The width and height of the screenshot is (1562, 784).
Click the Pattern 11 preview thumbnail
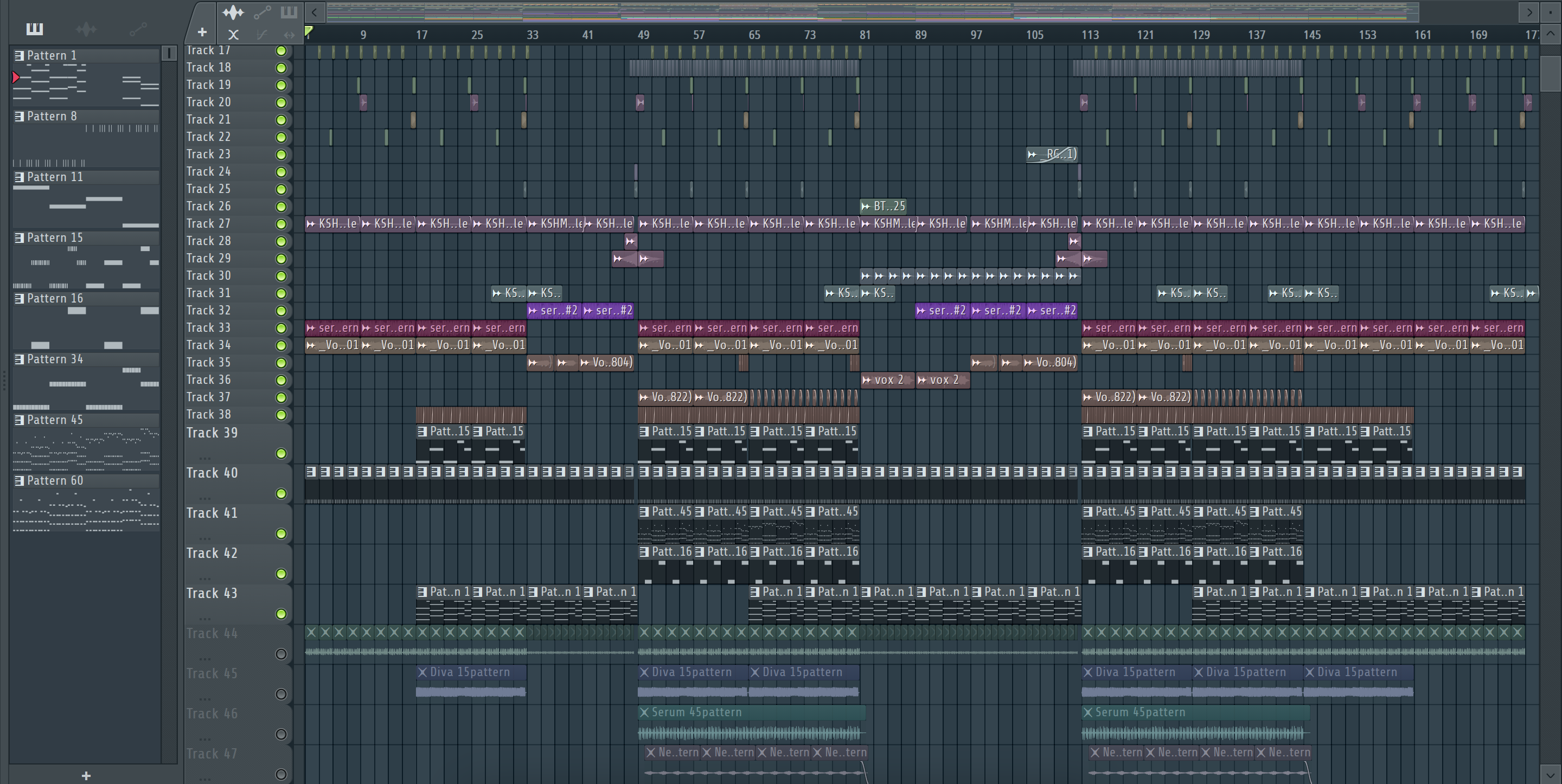86,207
